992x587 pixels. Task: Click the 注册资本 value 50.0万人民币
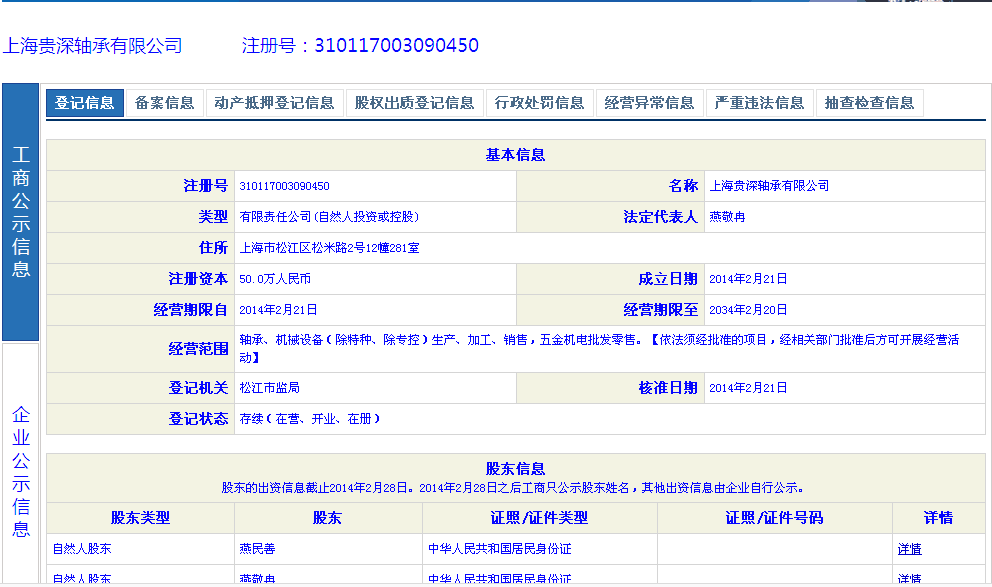click(275, 279)
